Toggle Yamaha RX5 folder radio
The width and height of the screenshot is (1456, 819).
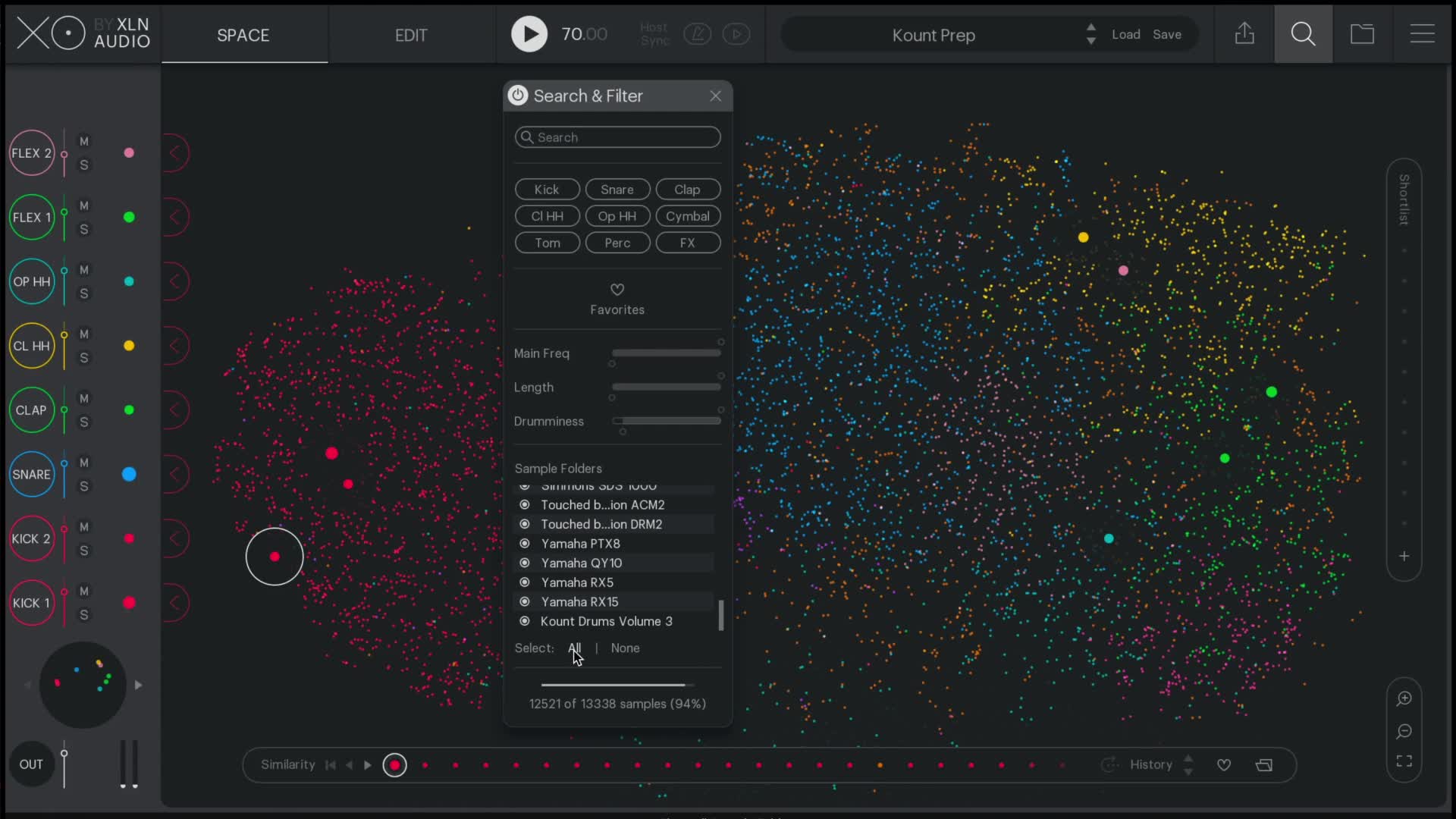524,582
